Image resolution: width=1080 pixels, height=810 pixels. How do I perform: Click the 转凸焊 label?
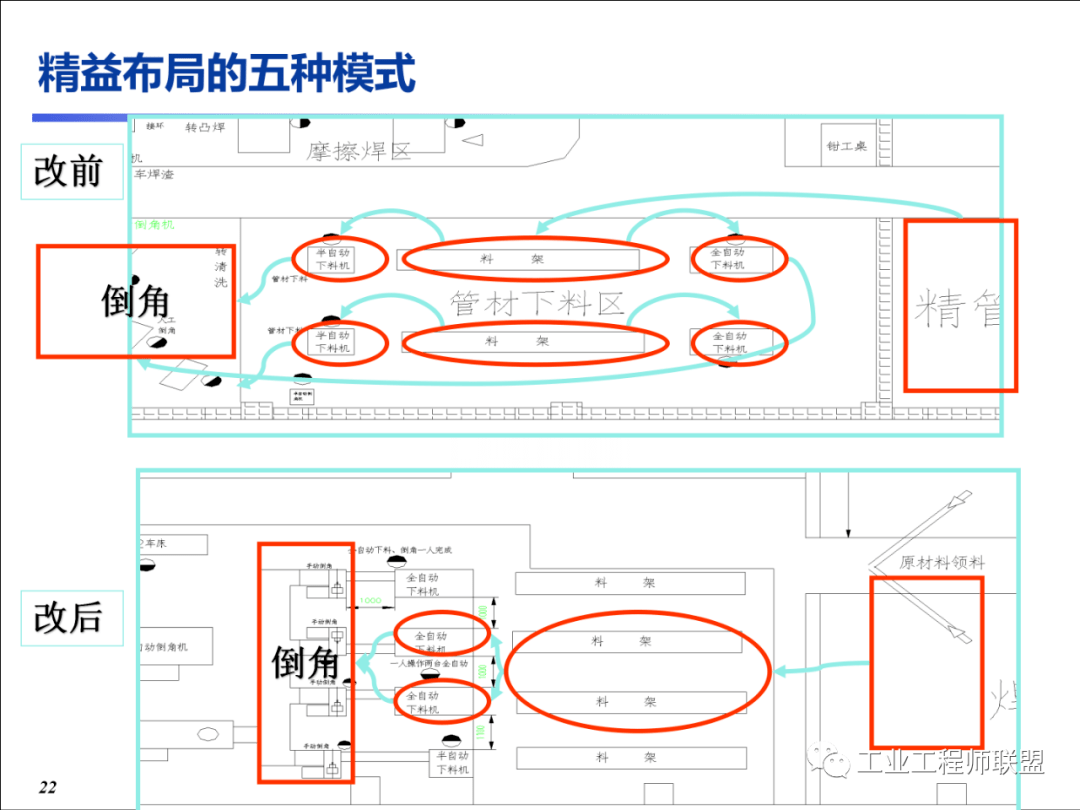click(205, 127)
